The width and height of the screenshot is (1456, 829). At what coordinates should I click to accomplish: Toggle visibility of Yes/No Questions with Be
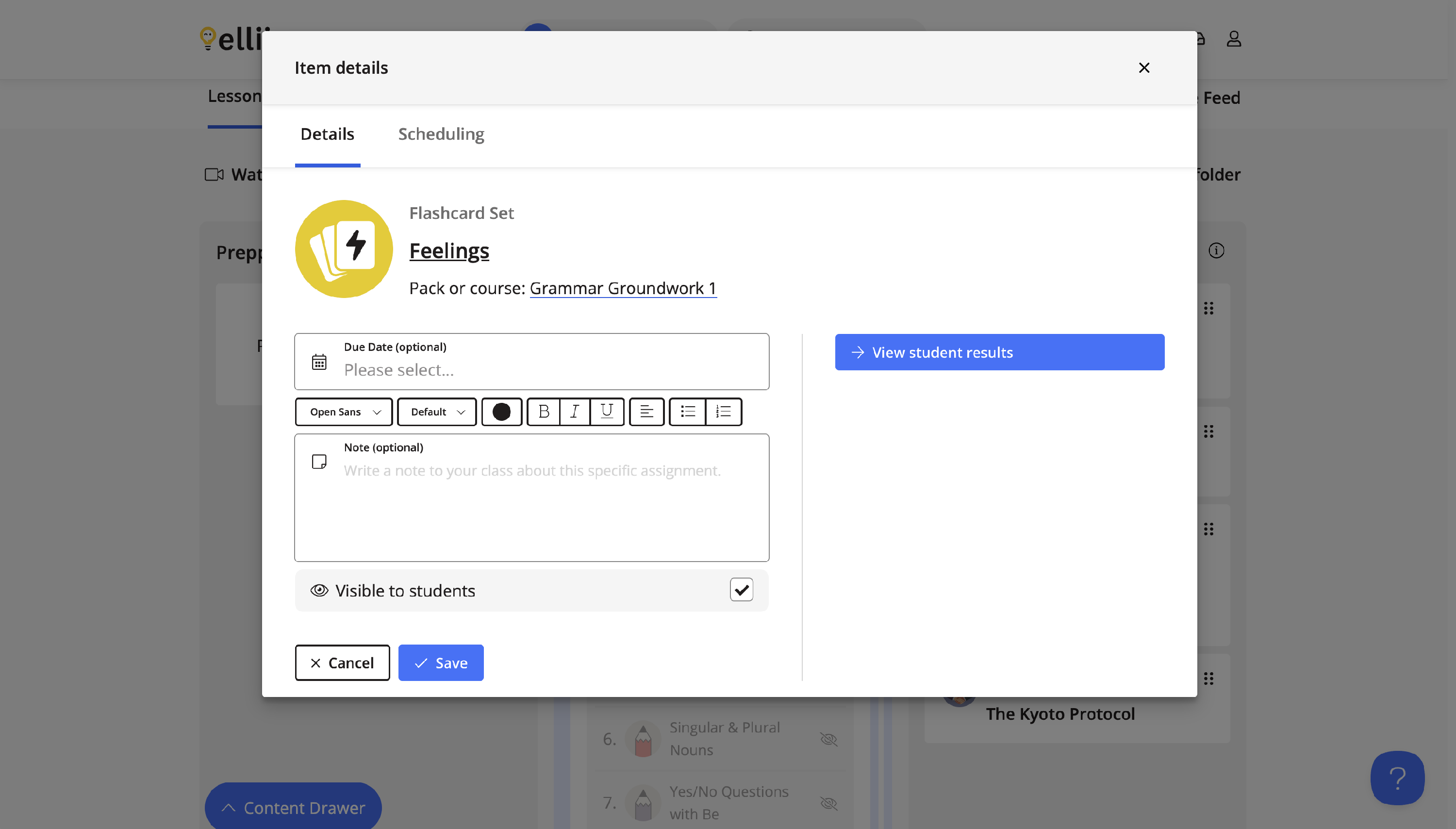pyautogui.click(x=828, y=803)
